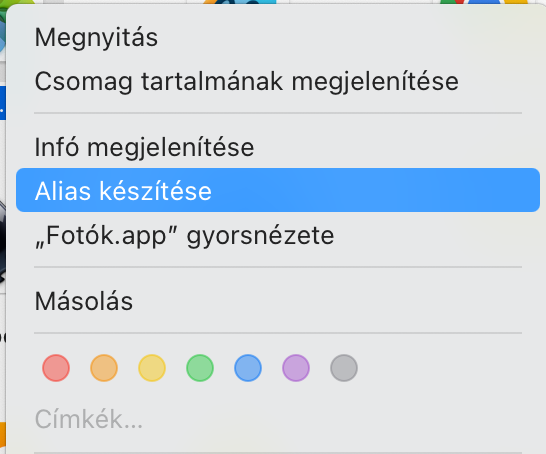Tag Fotók.app with the lilac circle
This screenshot has height=454, width=546.
[x=296, y=368]
